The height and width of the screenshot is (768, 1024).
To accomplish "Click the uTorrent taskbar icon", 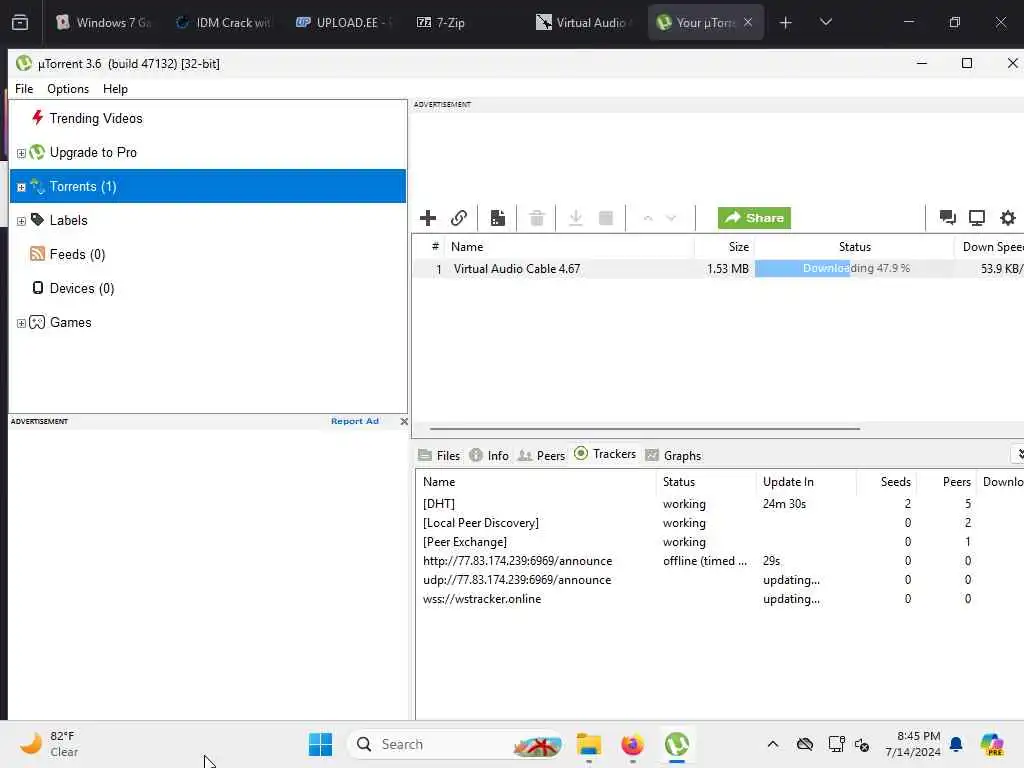I will click(677, 744).
